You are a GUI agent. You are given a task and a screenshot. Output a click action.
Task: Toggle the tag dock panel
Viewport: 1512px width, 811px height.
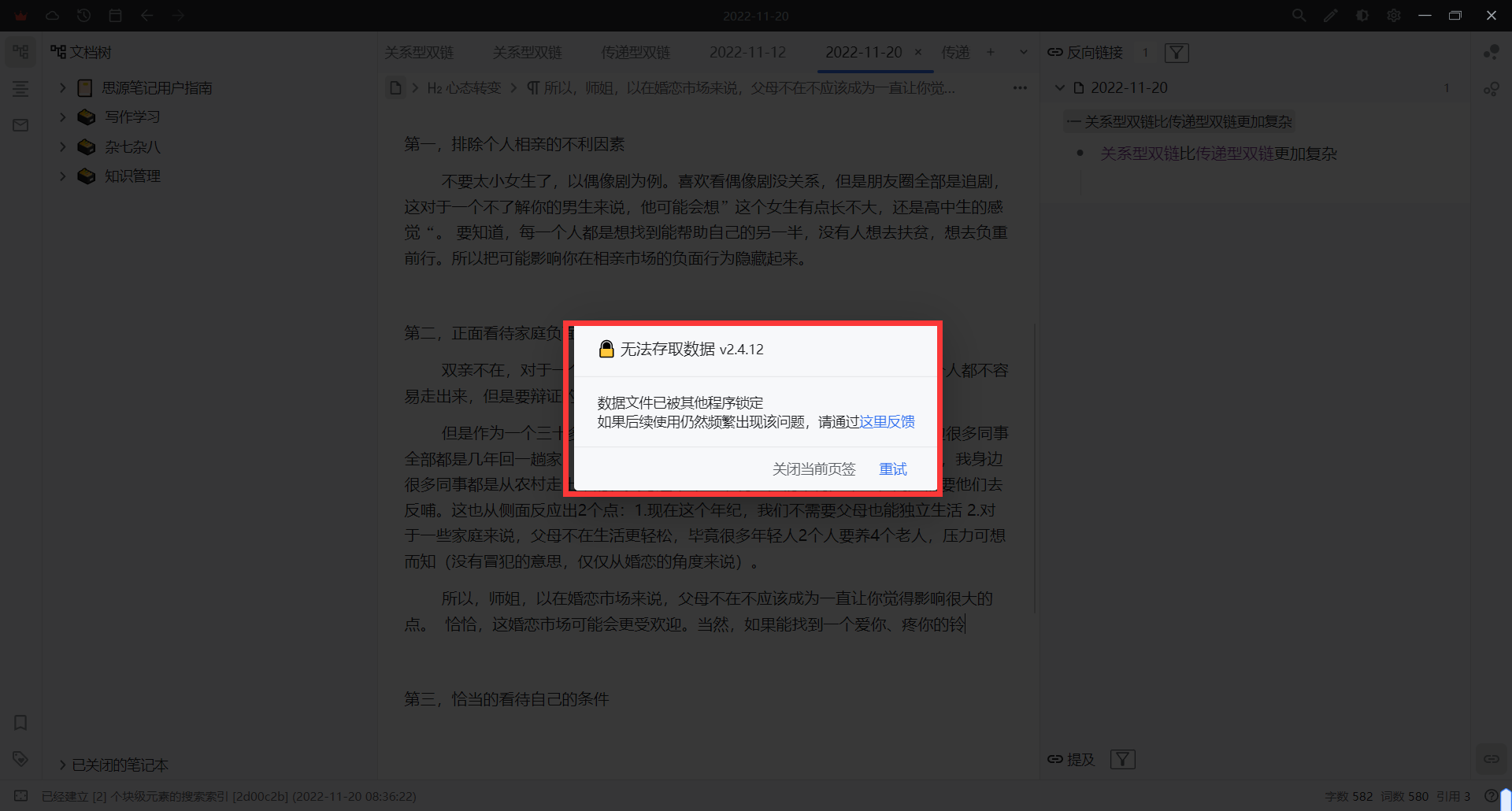tap(20, 759)
